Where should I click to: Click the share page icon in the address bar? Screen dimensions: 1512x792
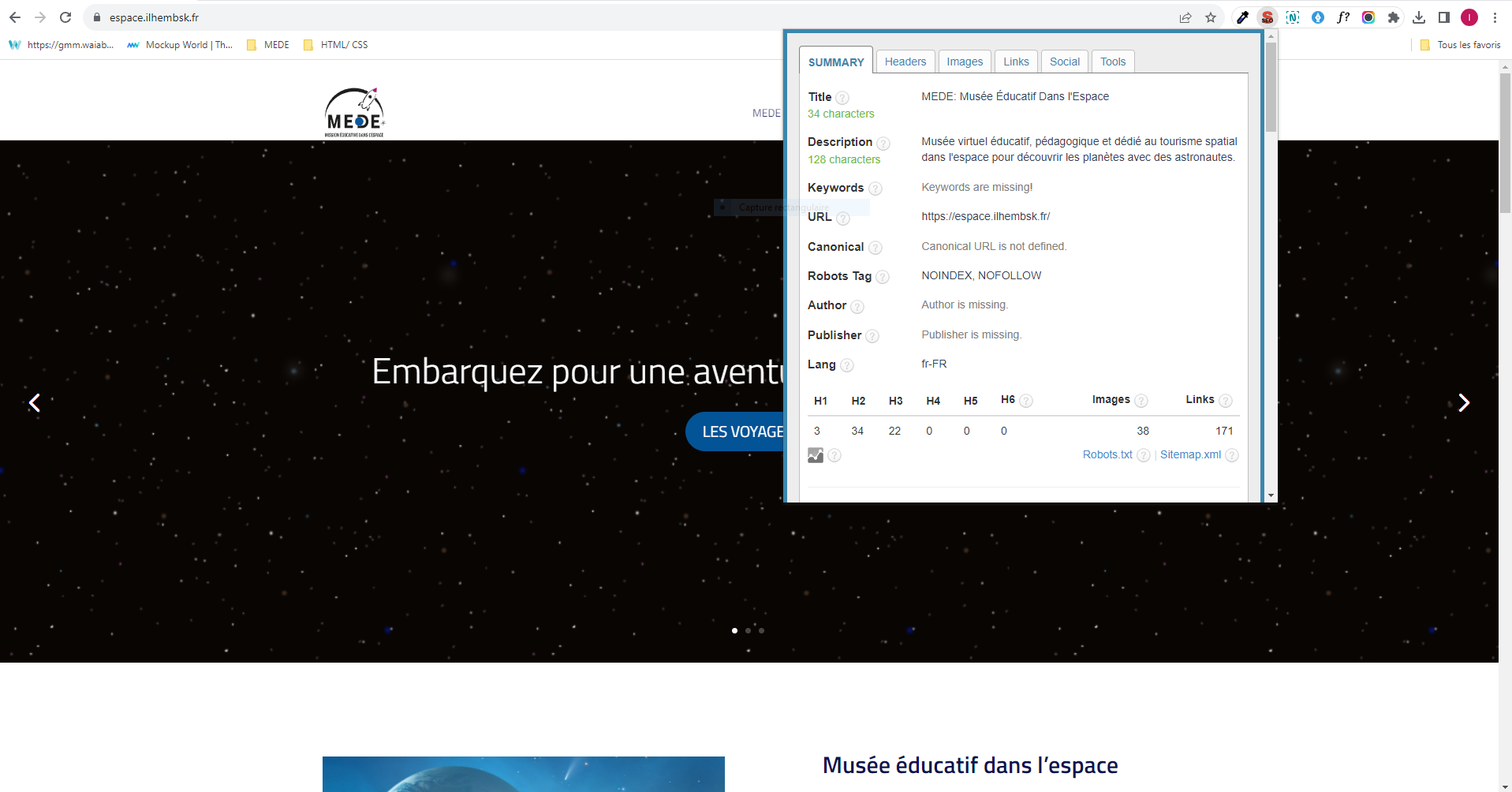point(1185,17)
